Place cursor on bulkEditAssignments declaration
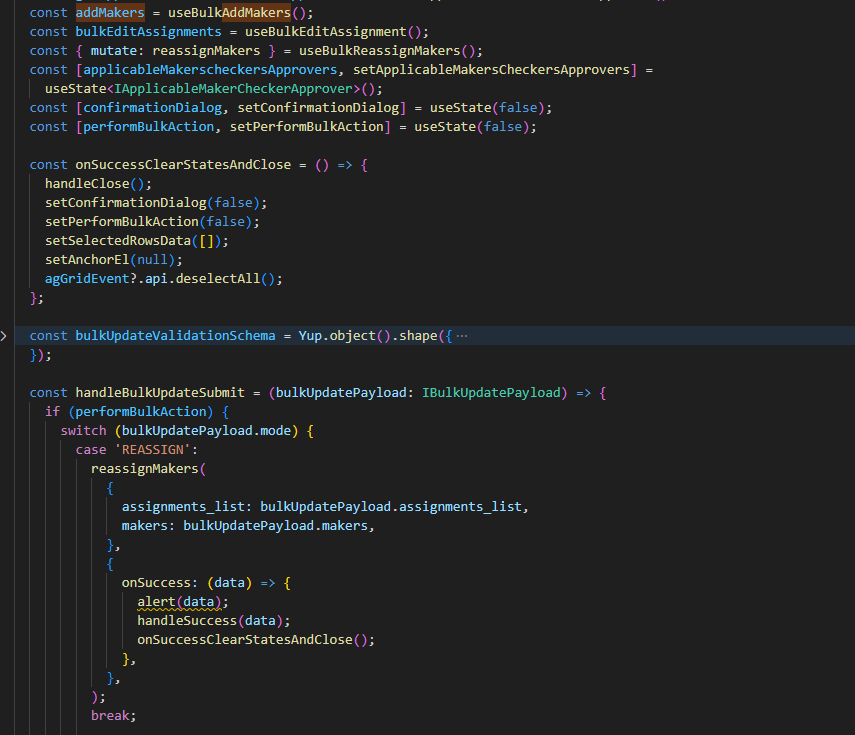Screen dimensions: 855x735 pyautogui.click(x=148, y=32)
